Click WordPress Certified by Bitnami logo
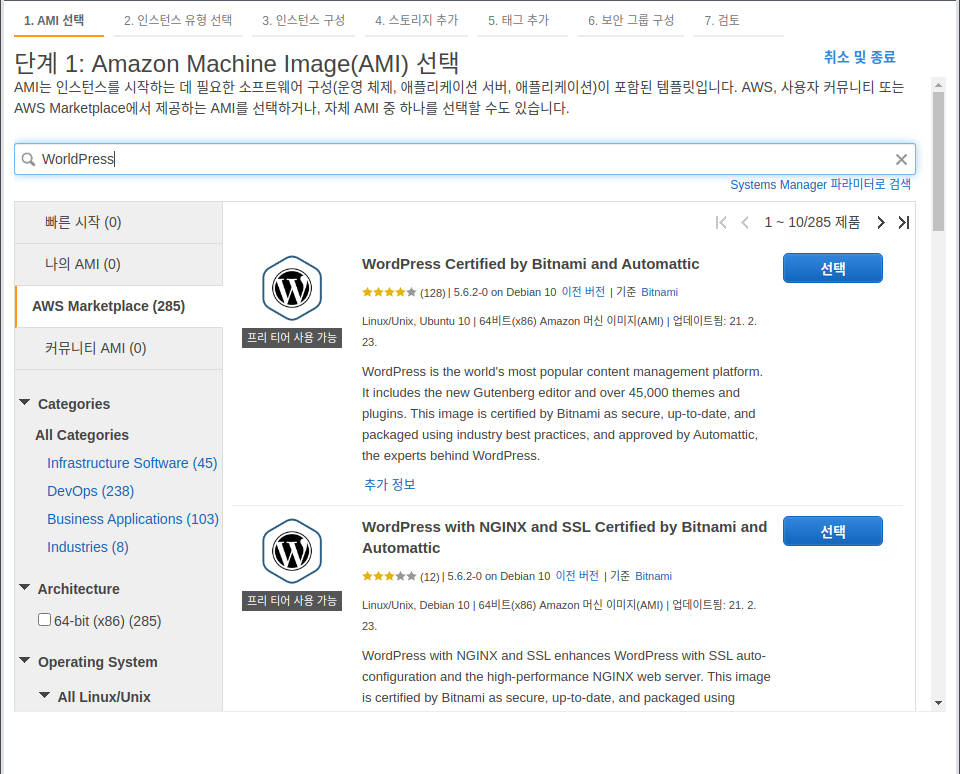 292,288
